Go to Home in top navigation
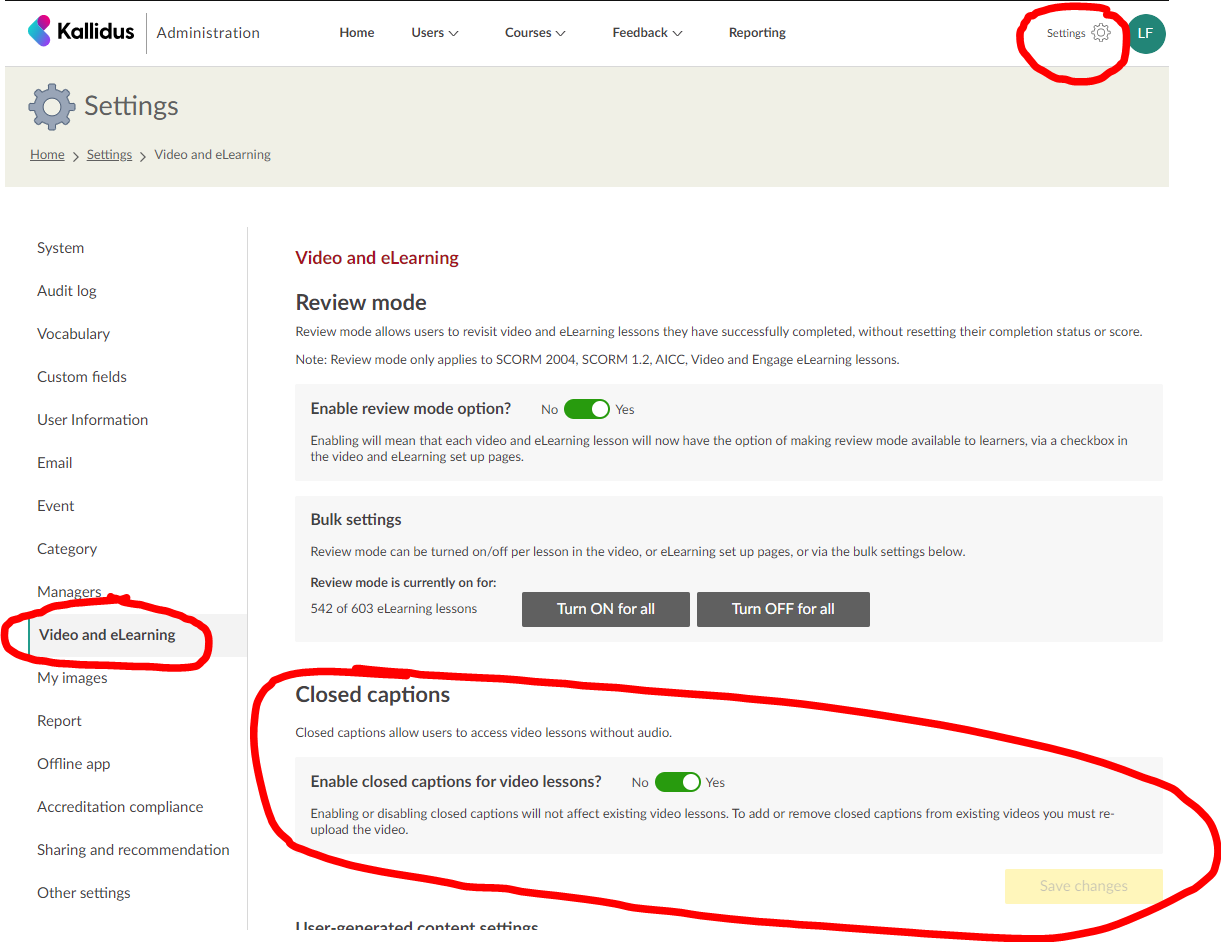This screenshot has height=942, width=1221. coord(357,33)
